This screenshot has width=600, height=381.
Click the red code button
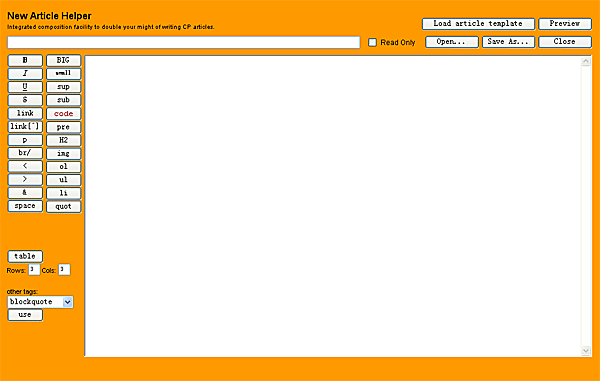click(x=64, y=114)
